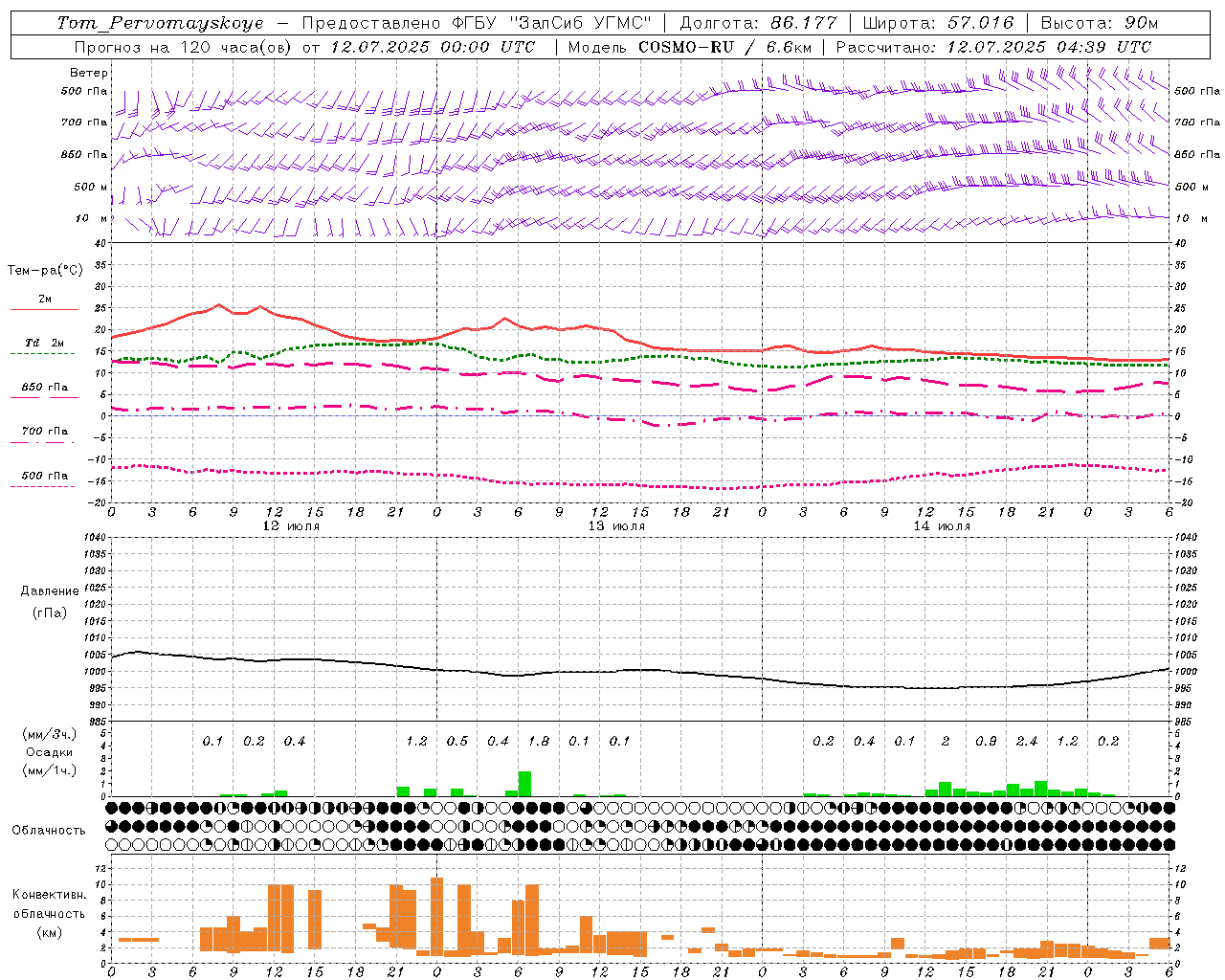Click the 'Высота: 90м' header field
Screen dimensions: 1225x980
coord(1100,23)
